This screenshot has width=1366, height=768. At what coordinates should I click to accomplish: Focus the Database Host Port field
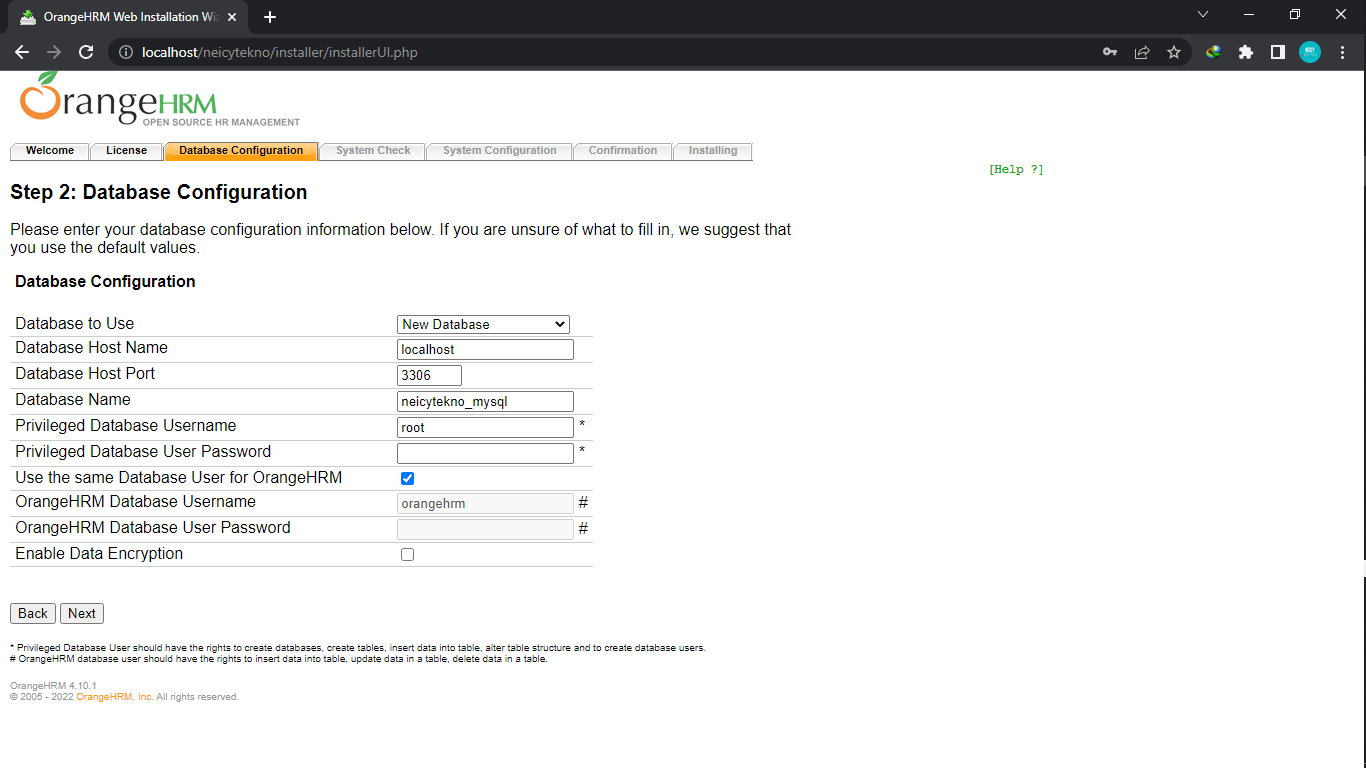coord(429,376)
